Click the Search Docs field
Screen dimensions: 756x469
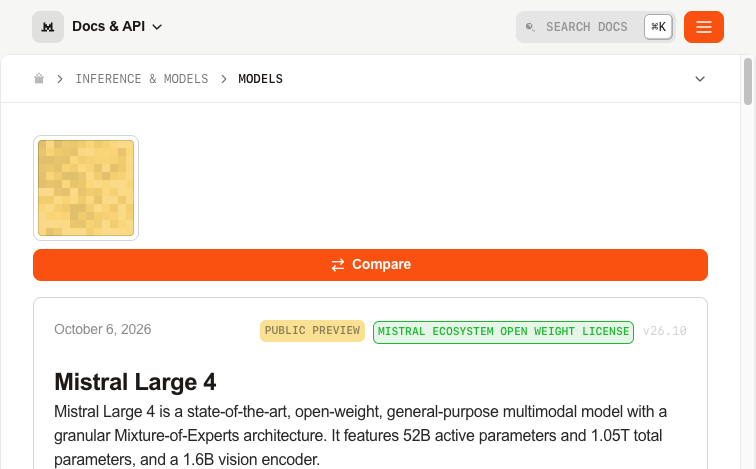click(x=595, y=27)
